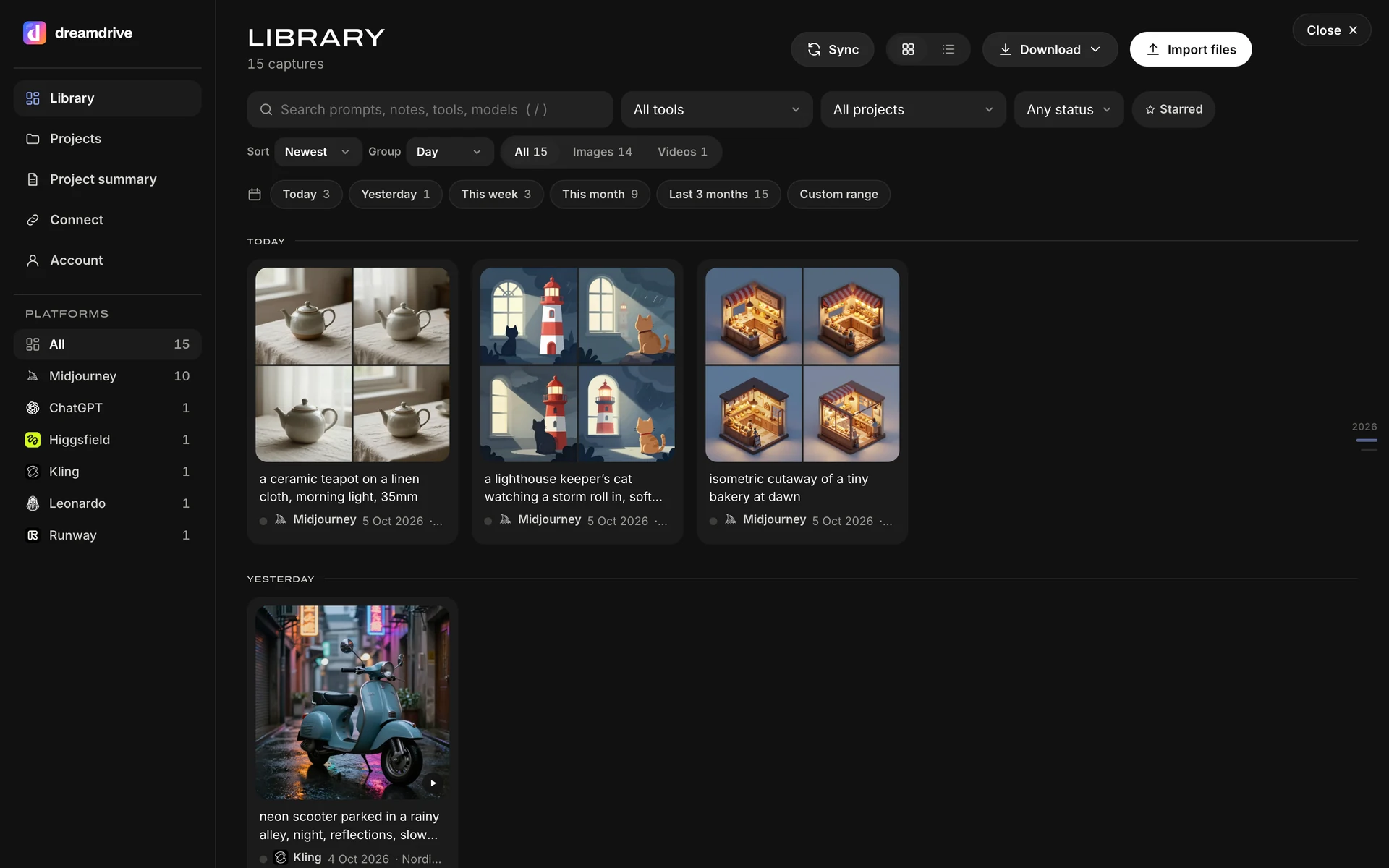Click Import files button

[x=1191, y=49]
